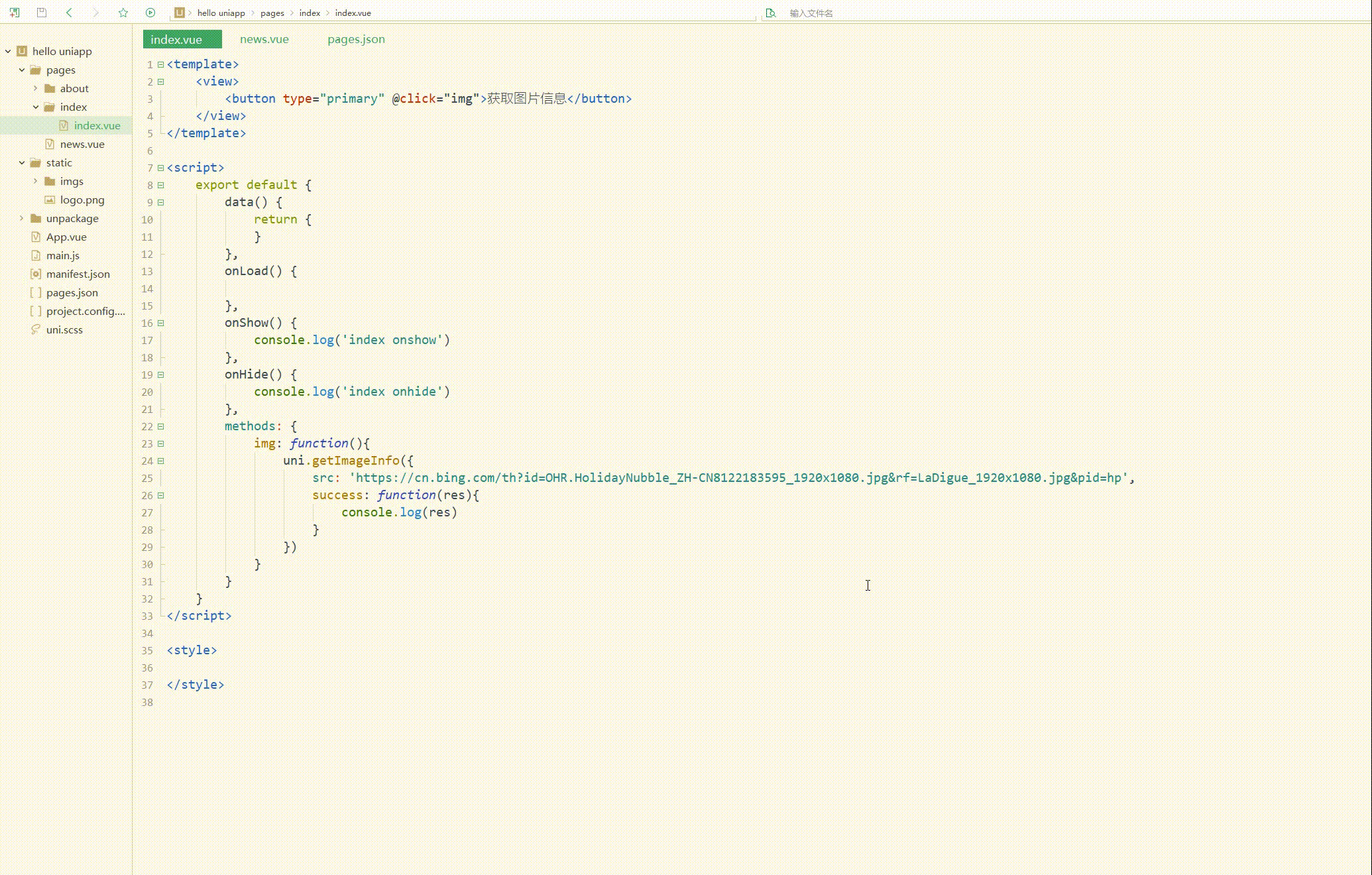Screen dimensions: 1372x875
Task: Fold export default block at line 8
Action: (160, 185)
